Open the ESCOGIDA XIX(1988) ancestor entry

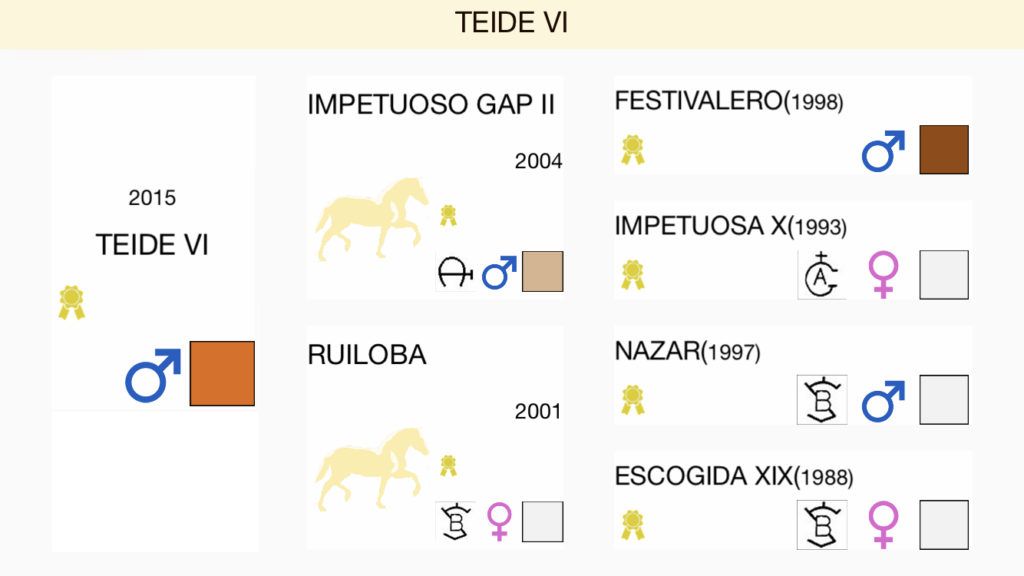click(x=734, y=477)
